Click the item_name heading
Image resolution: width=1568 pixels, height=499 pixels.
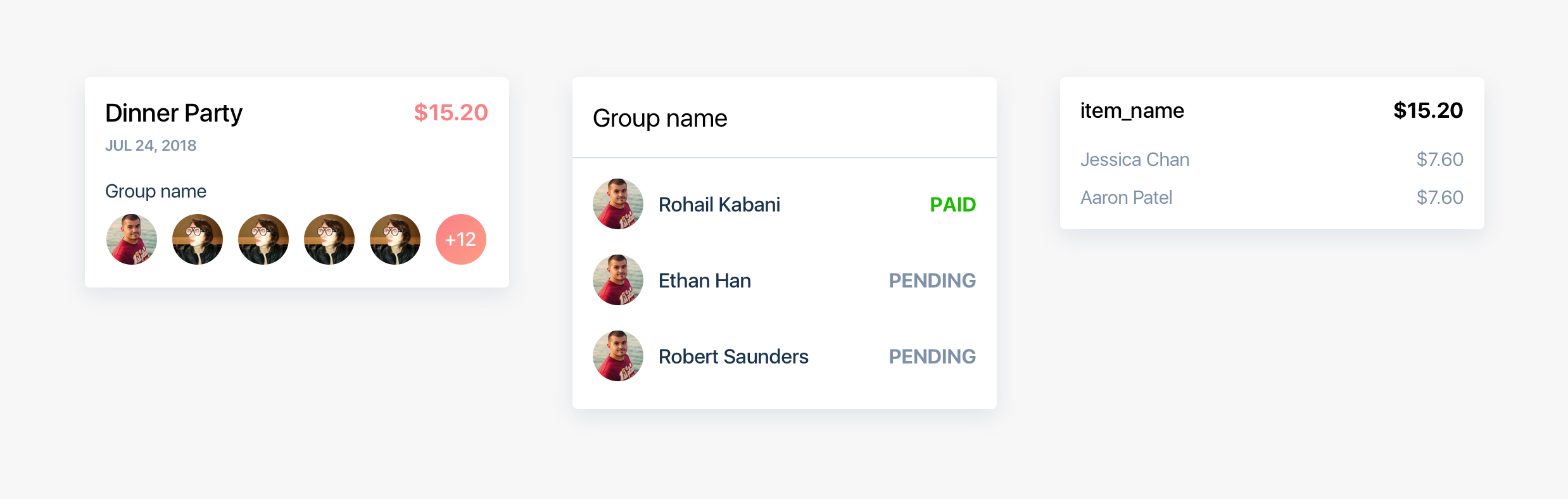[1132, 111]
